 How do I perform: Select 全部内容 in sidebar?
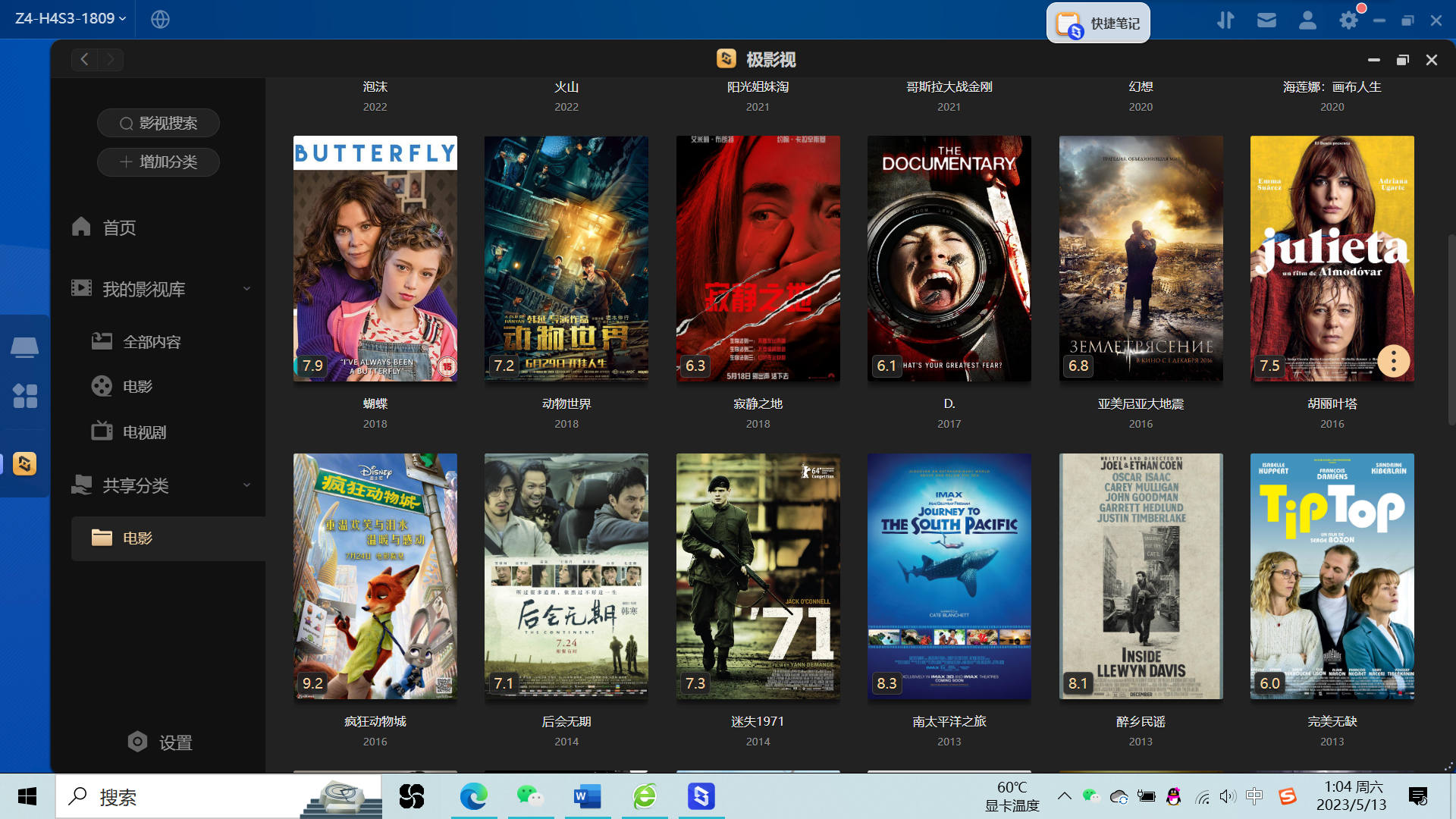[136, 342]
